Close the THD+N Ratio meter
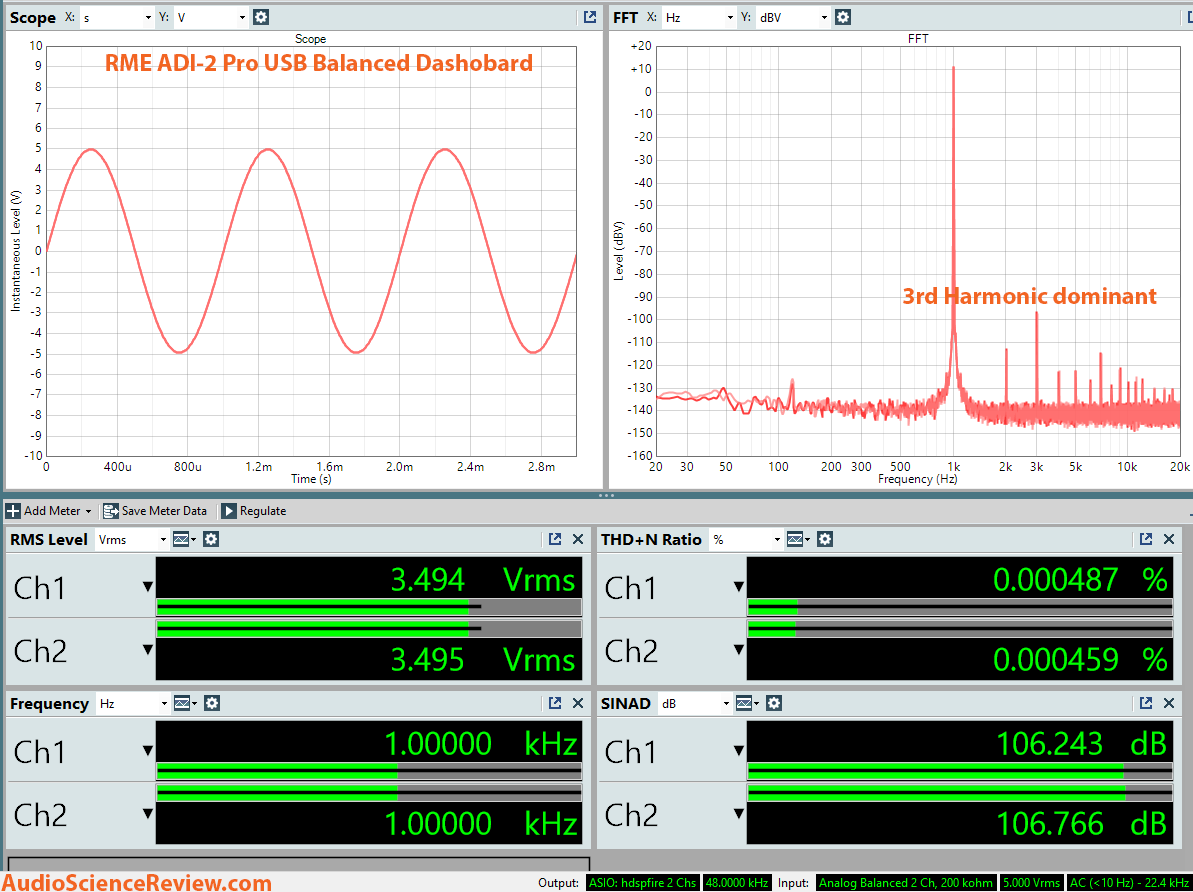 pyautogui.click(x=1169, y=539)
